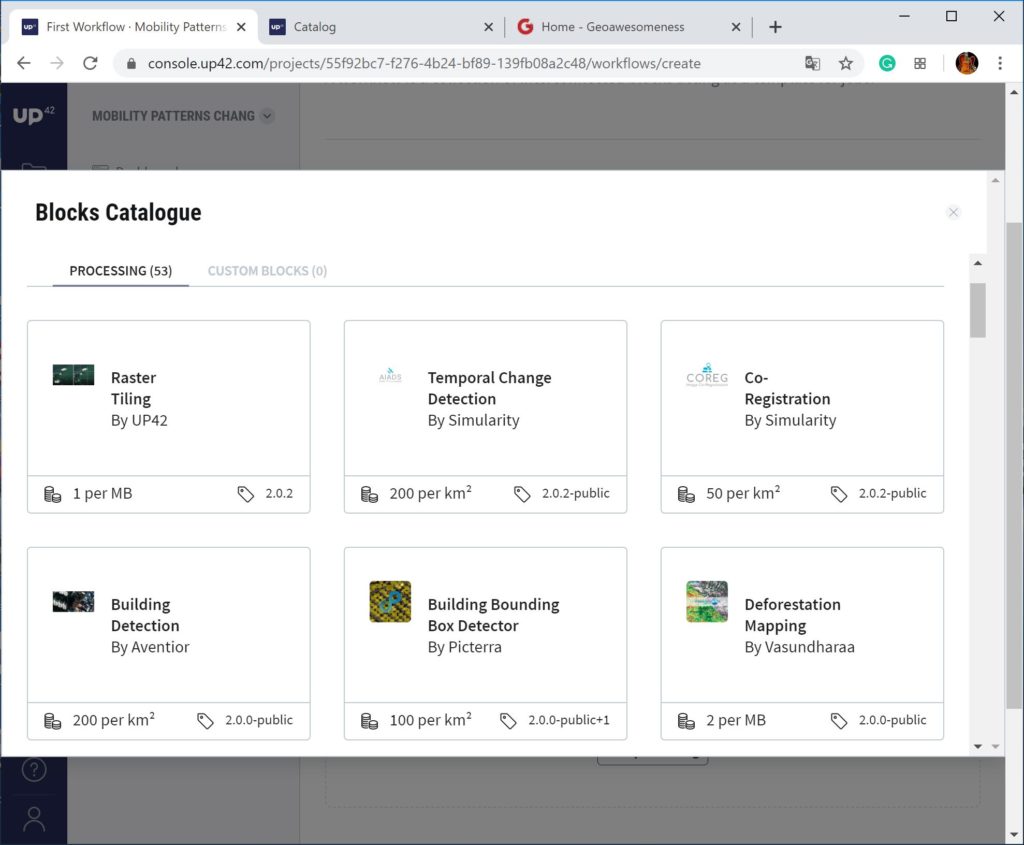Go back in browser history
The height and width of the screenshot is (845, 1024).
click(x=24, y=63)
